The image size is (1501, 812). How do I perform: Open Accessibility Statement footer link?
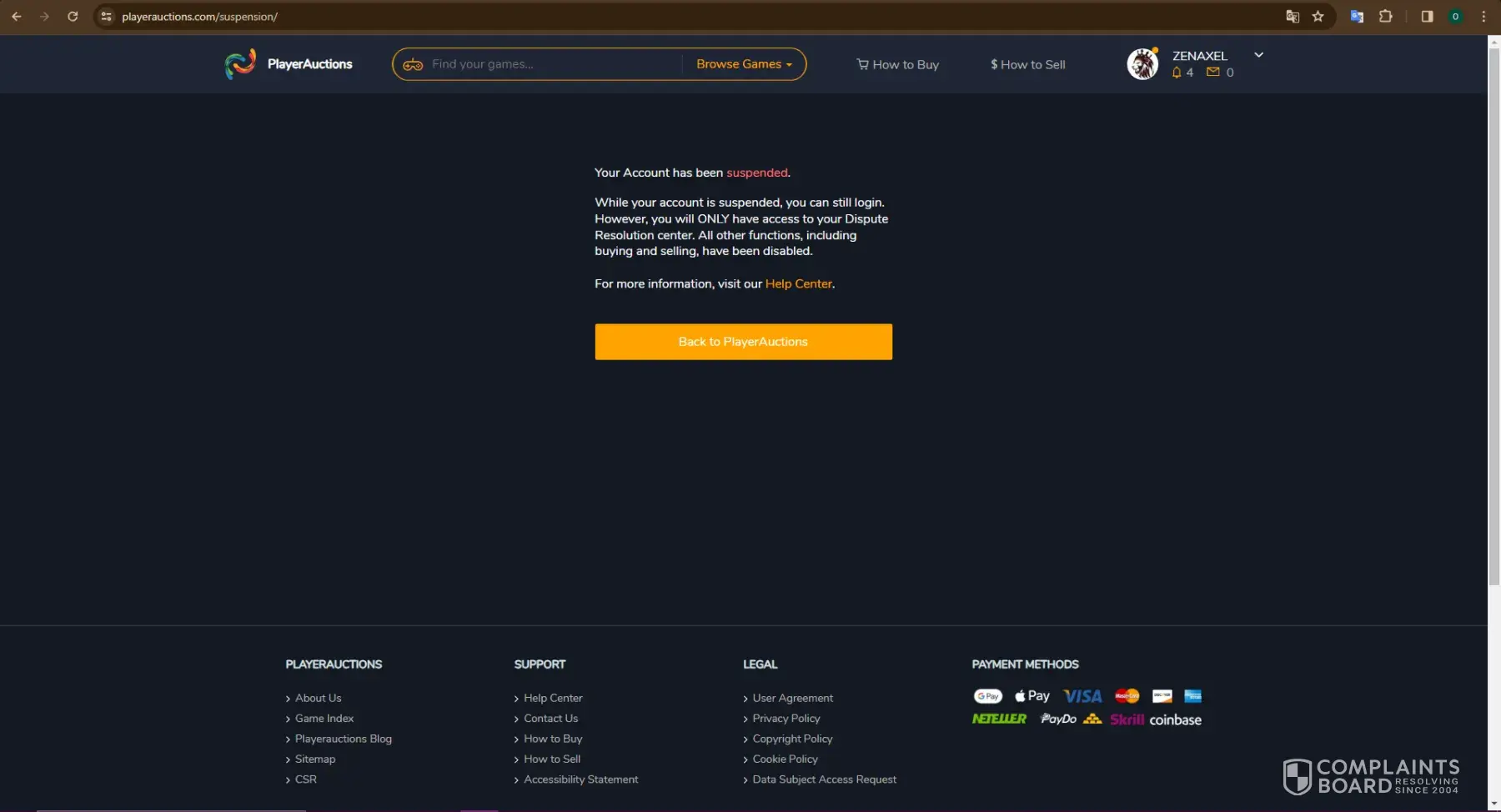coord(581,779)
